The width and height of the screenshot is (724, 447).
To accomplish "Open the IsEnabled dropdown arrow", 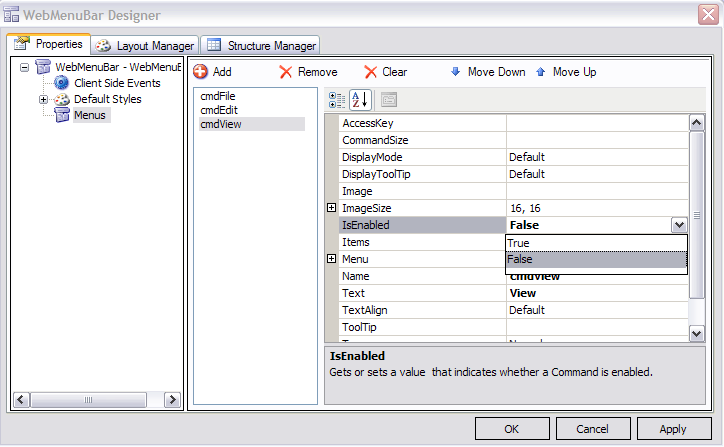I will pos(678,225).
